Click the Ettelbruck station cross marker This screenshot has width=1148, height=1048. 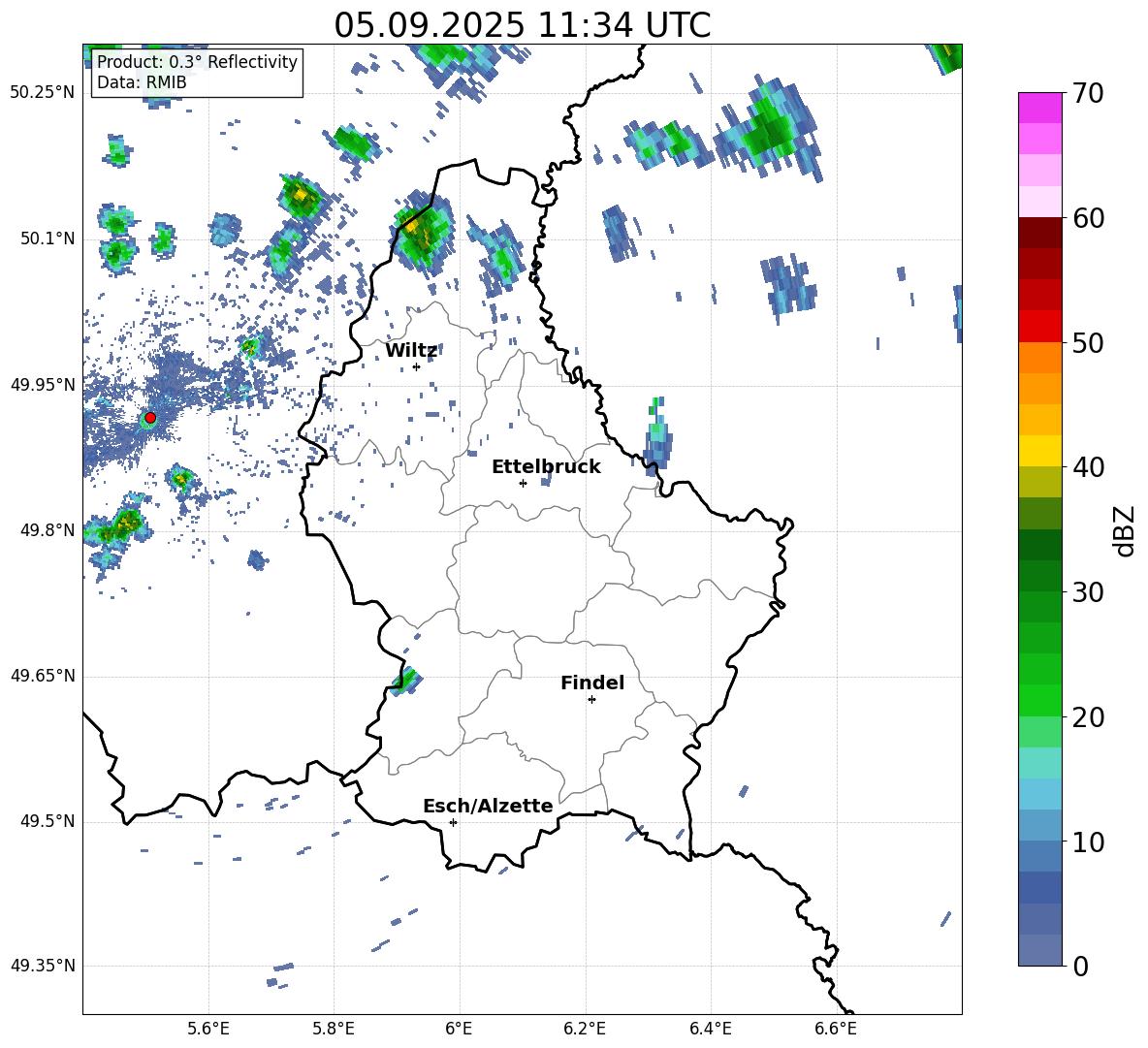tap(523, 483)
